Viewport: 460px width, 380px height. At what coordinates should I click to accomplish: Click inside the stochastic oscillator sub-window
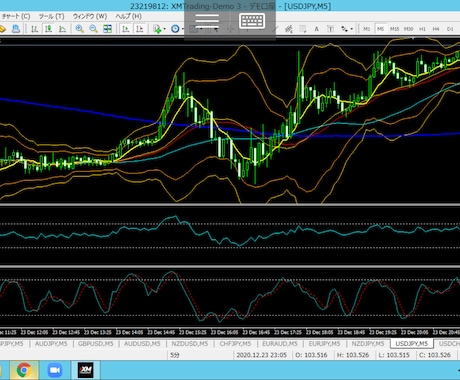pos(230,297)
